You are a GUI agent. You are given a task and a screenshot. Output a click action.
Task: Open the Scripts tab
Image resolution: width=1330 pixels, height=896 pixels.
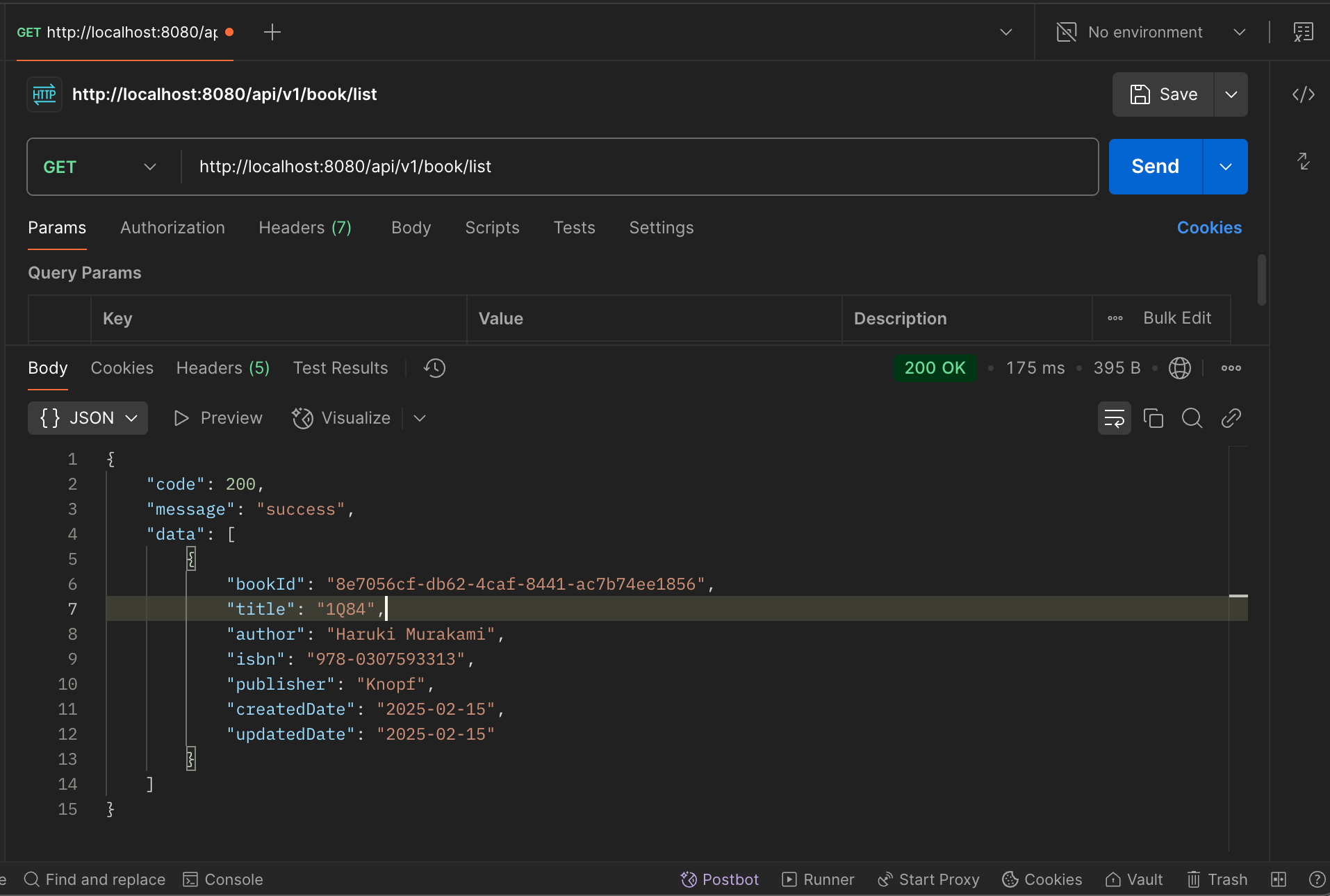pyautogui.click(x=492, y=228)
